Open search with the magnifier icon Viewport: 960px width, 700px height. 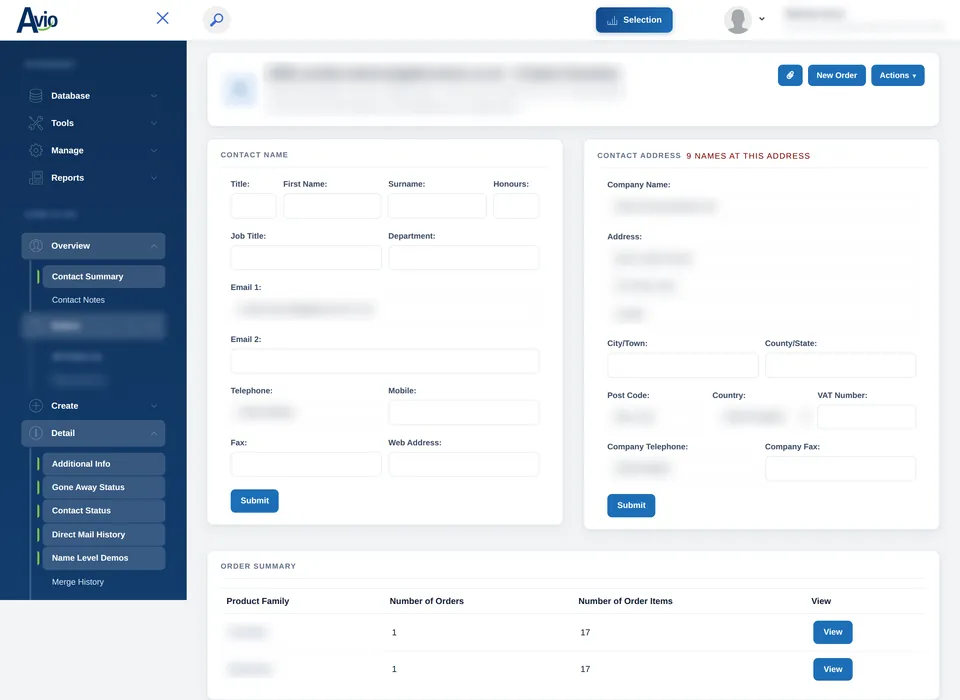coord(216,20)
